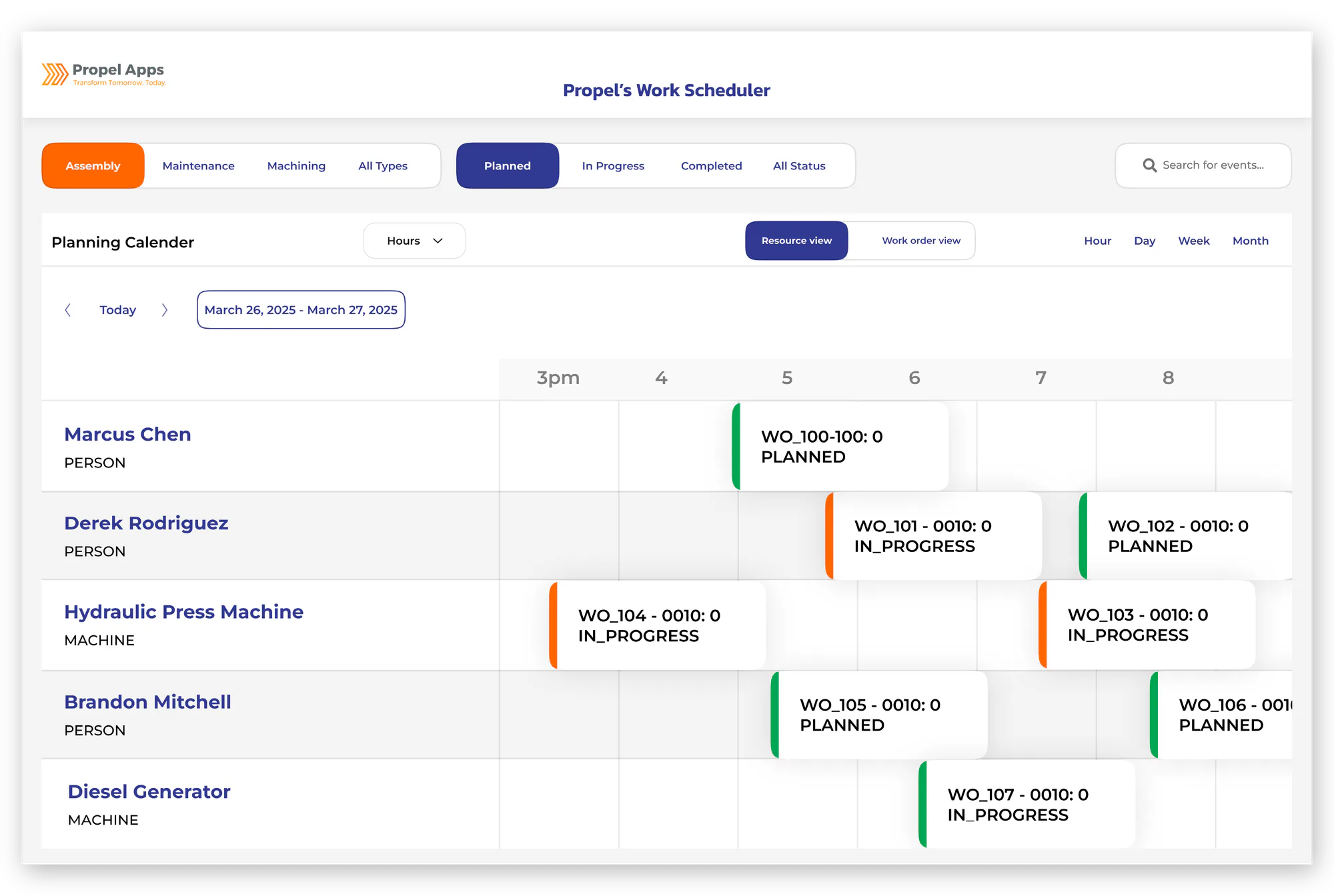This screenshot has height=896, width=1334.
Task: Open work order WO_103 IN_PROGRESS card
Action: [1147, 624]
